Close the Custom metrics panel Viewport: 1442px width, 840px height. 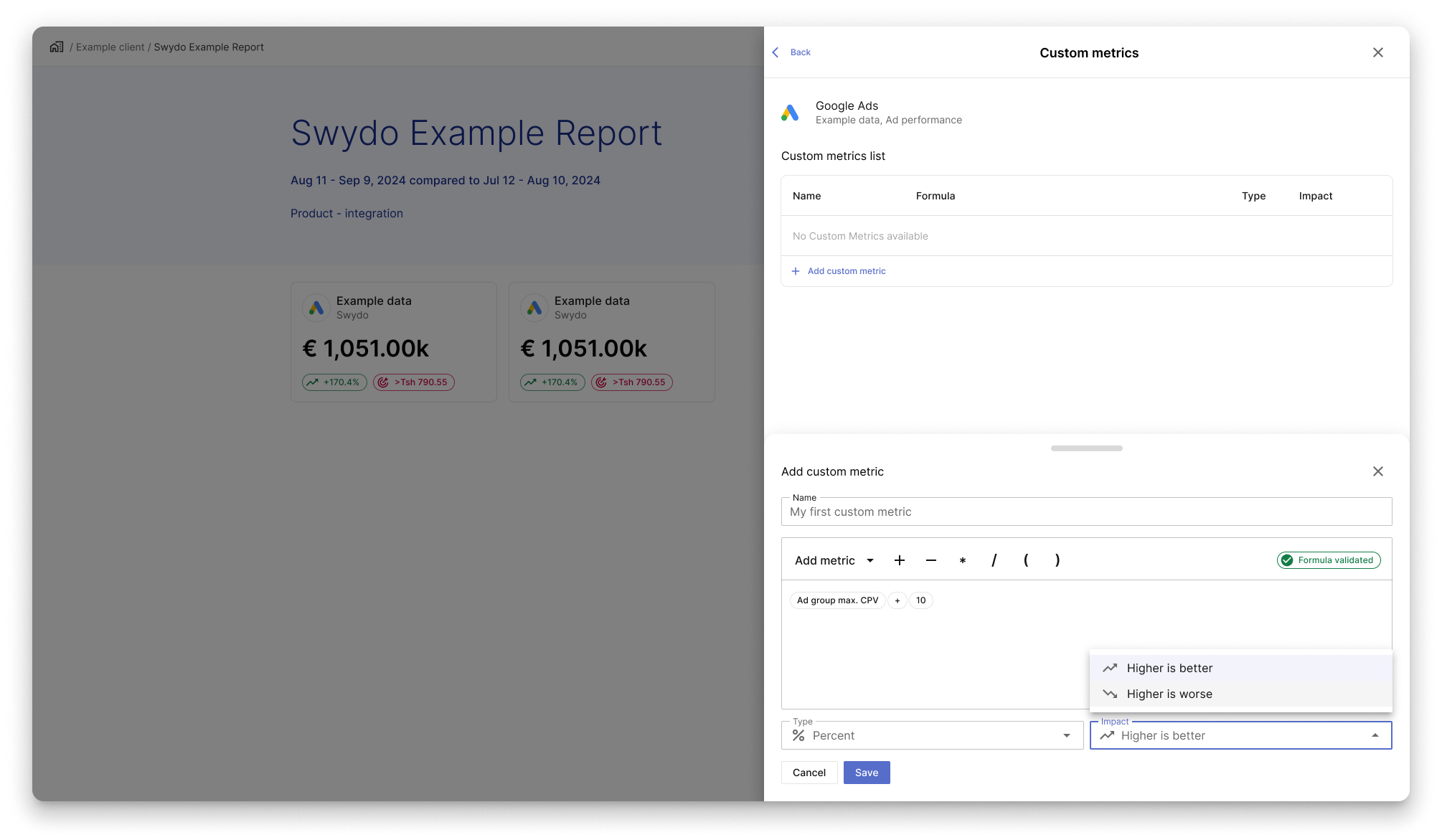(x=1378, y=52)
